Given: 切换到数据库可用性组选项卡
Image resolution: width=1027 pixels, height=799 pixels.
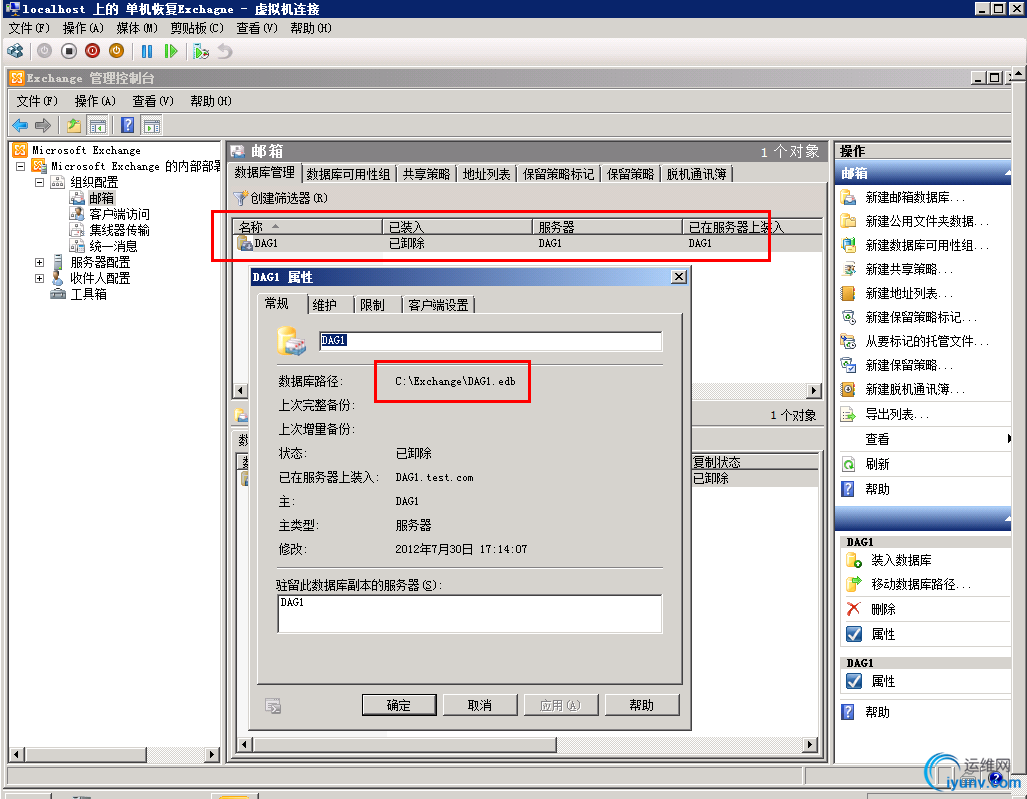Looking at the screenshot, I should point(345,171).
